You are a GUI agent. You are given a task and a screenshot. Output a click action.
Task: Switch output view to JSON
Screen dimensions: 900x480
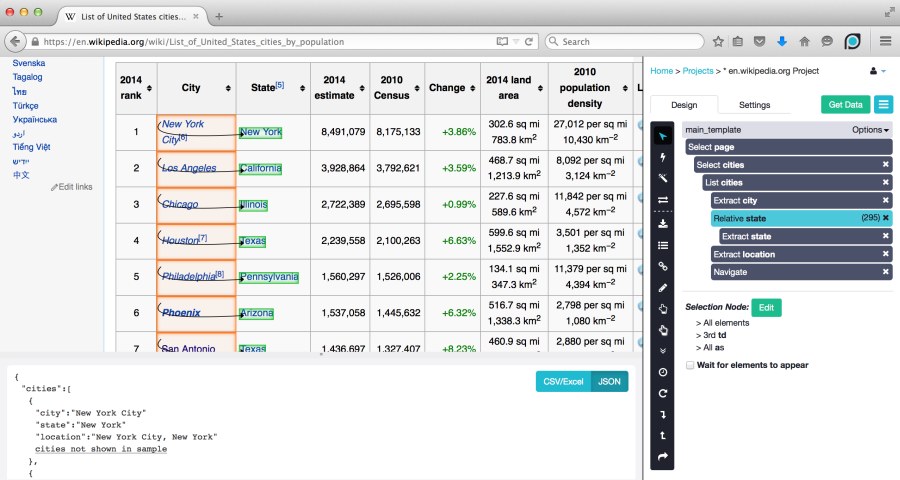pos(609,381)
